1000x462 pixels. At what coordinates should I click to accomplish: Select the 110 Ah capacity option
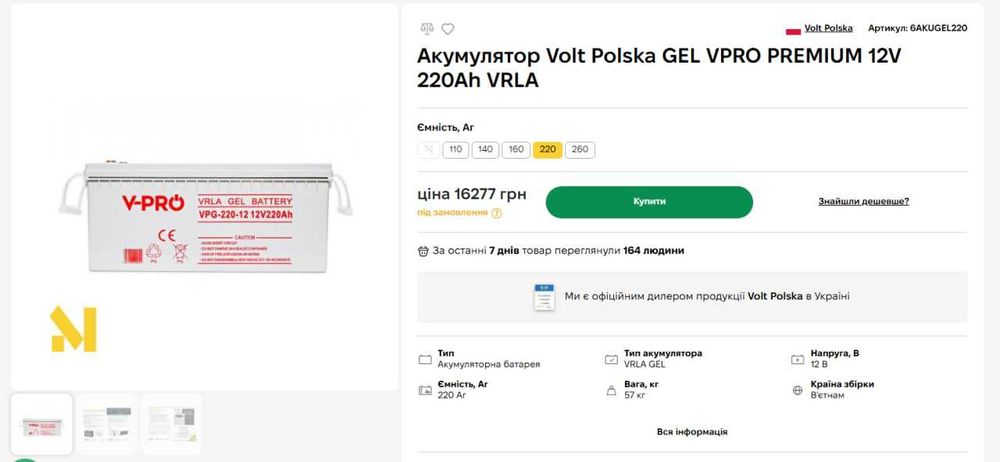tap(456, 150)
